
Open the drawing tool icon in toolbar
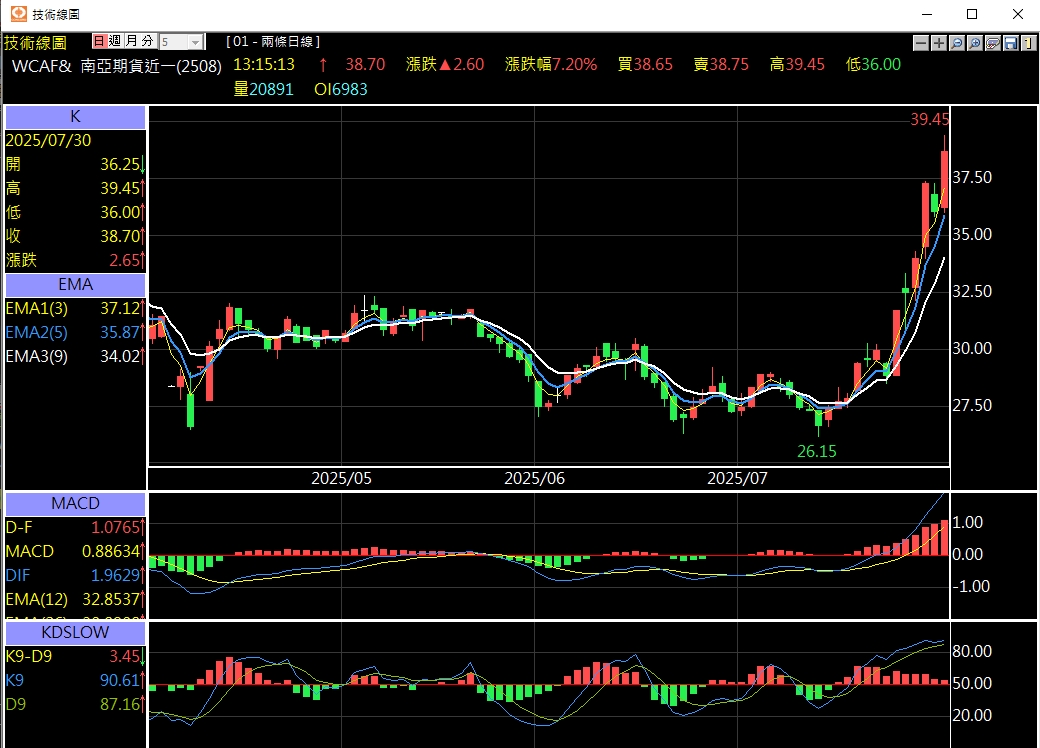click(992, 43)
